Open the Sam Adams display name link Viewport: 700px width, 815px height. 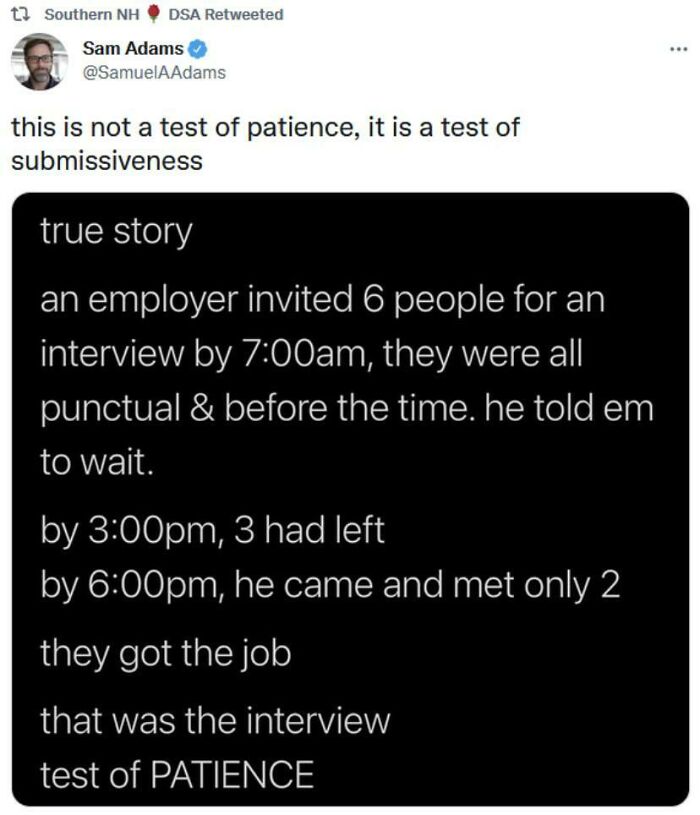134,48
